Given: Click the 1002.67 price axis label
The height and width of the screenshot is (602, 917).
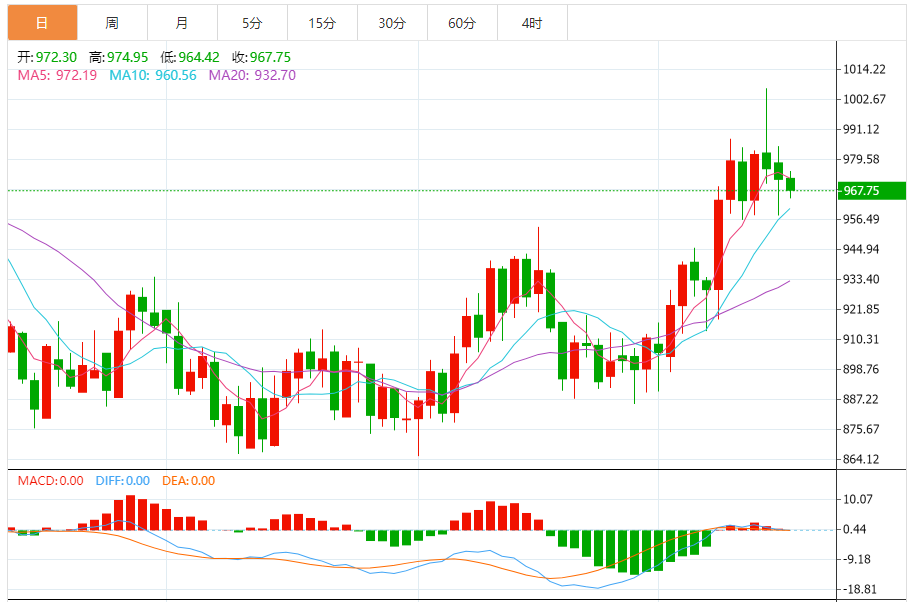Looking at the screenshot, I should [864, 99].
